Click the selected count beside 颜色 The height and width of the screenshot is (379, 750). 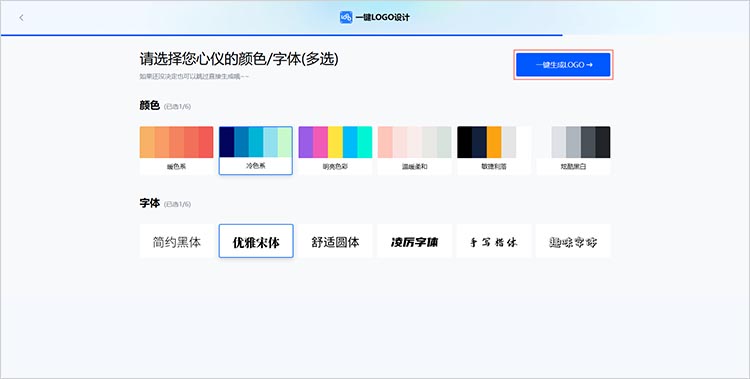pos(177,106)
